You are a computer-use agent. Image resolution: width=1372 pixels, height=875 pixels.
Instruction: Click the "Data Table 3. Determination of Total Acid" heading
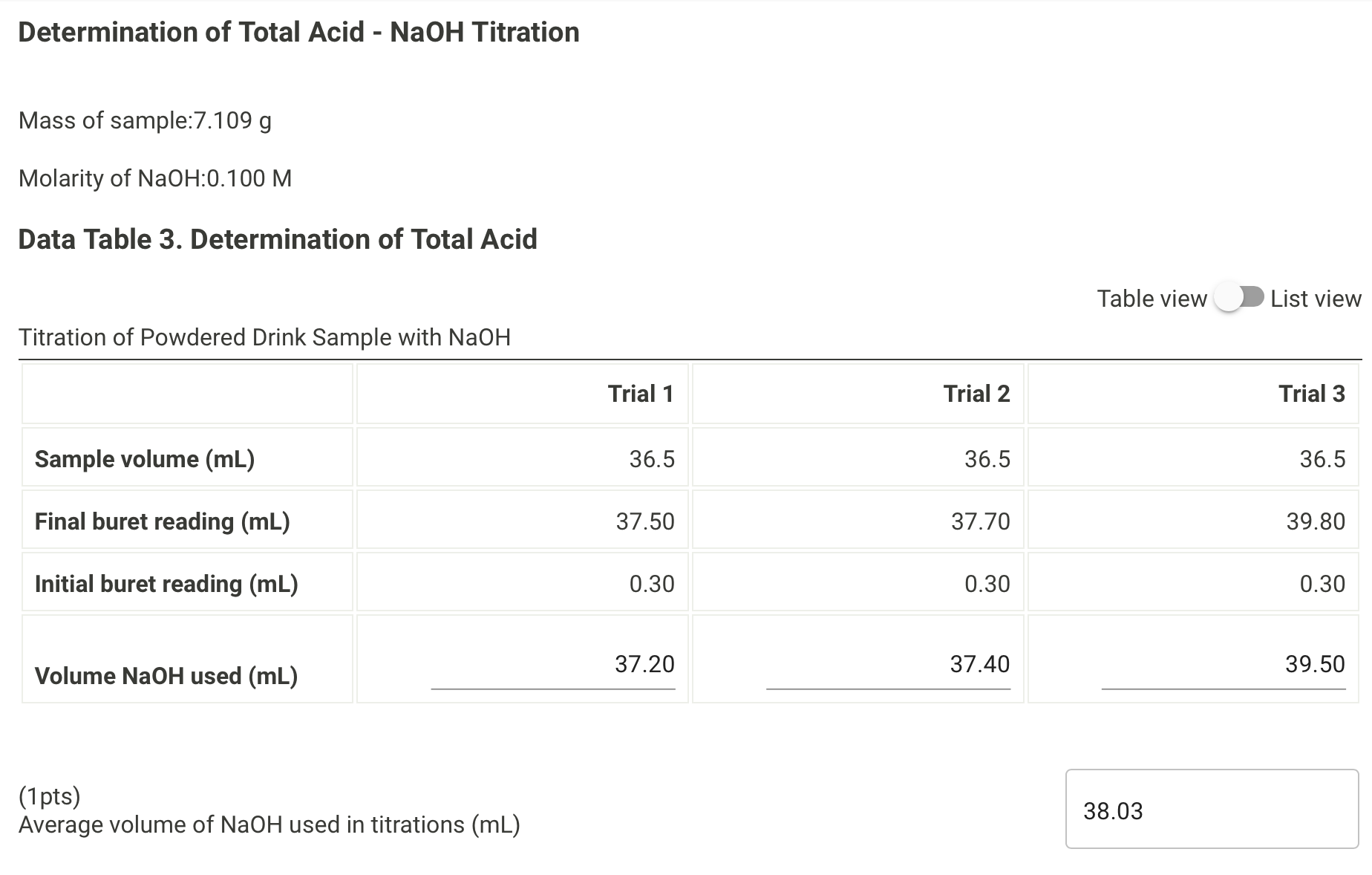click(x=278, y=239)
